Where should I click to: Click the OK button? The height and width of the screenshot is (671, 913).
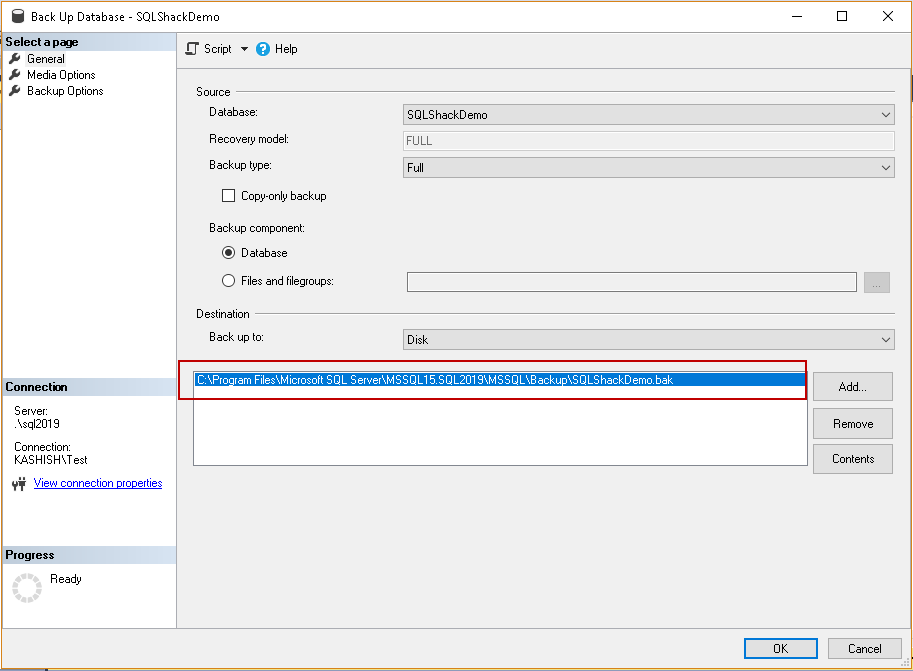(780, 649)
